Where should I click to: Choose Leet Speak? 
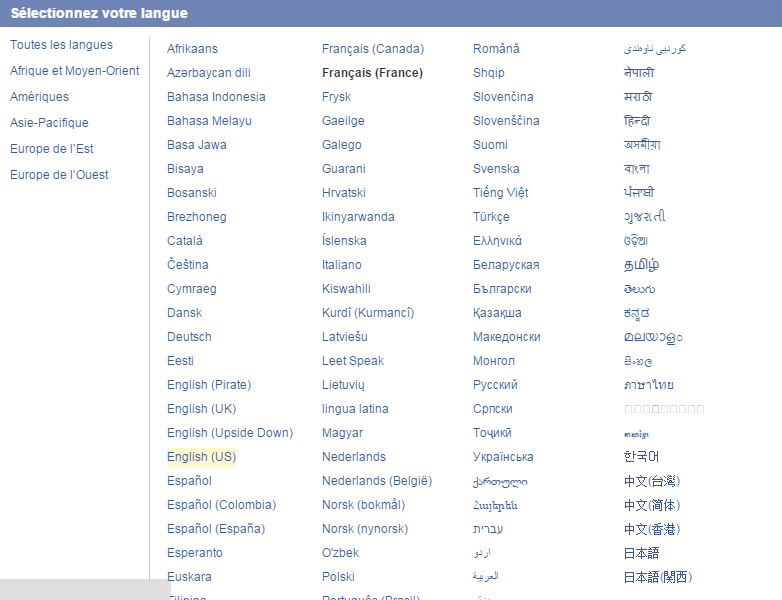[353, 361]
